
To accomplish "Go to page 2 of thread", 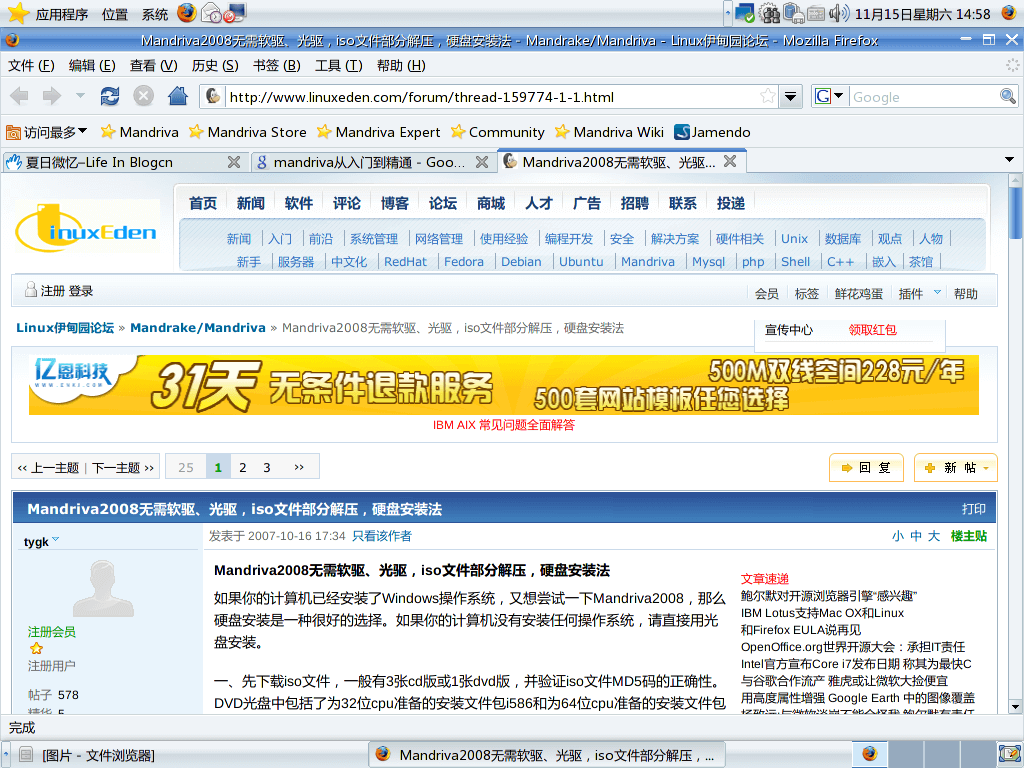I will (242, 468).
